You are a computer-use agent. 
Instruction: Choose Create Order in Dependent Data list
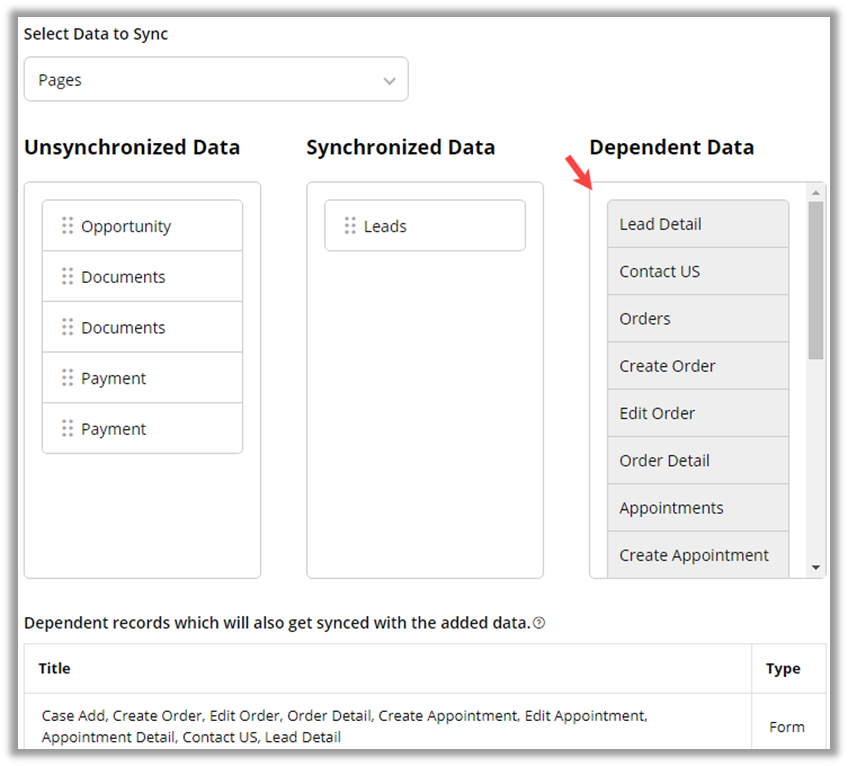tap(697, 366)
